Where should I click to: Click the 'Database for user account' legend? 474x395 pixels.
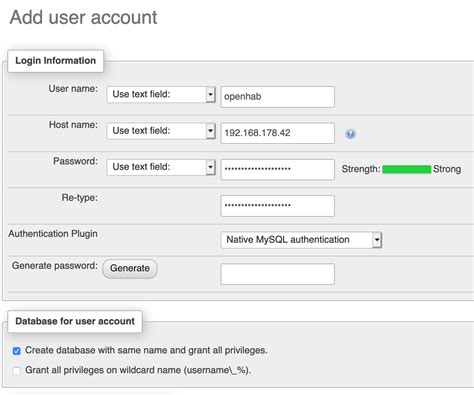point(75,321)
